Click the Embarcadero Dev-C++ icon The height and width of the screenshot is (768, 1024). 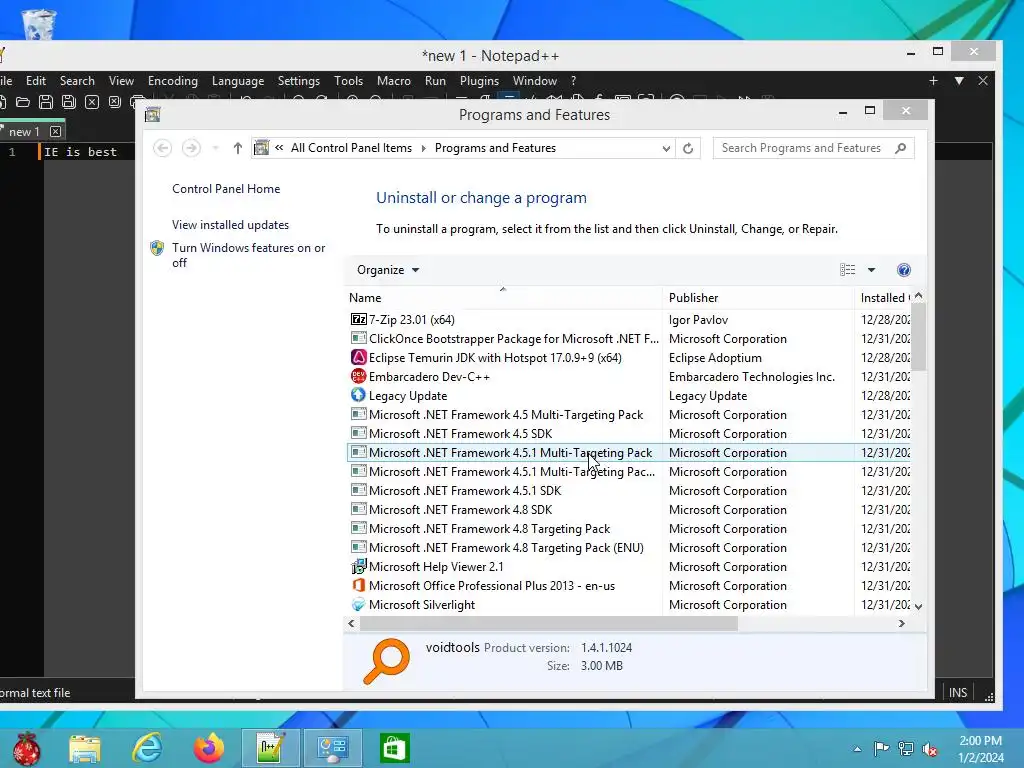click(x=359, y=376)
